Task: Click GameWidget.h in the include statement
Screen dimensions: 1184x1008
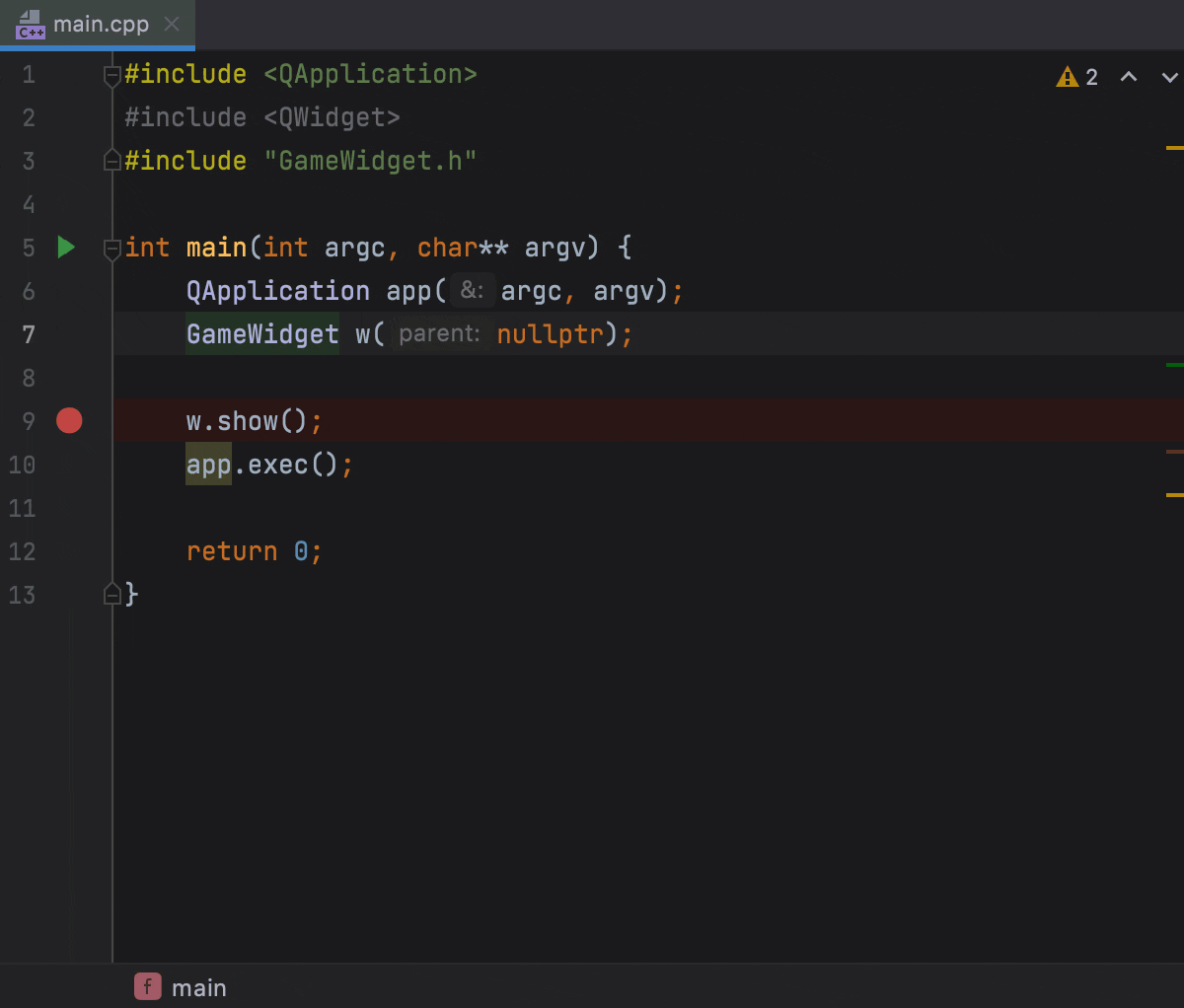Action: (371, 161)
